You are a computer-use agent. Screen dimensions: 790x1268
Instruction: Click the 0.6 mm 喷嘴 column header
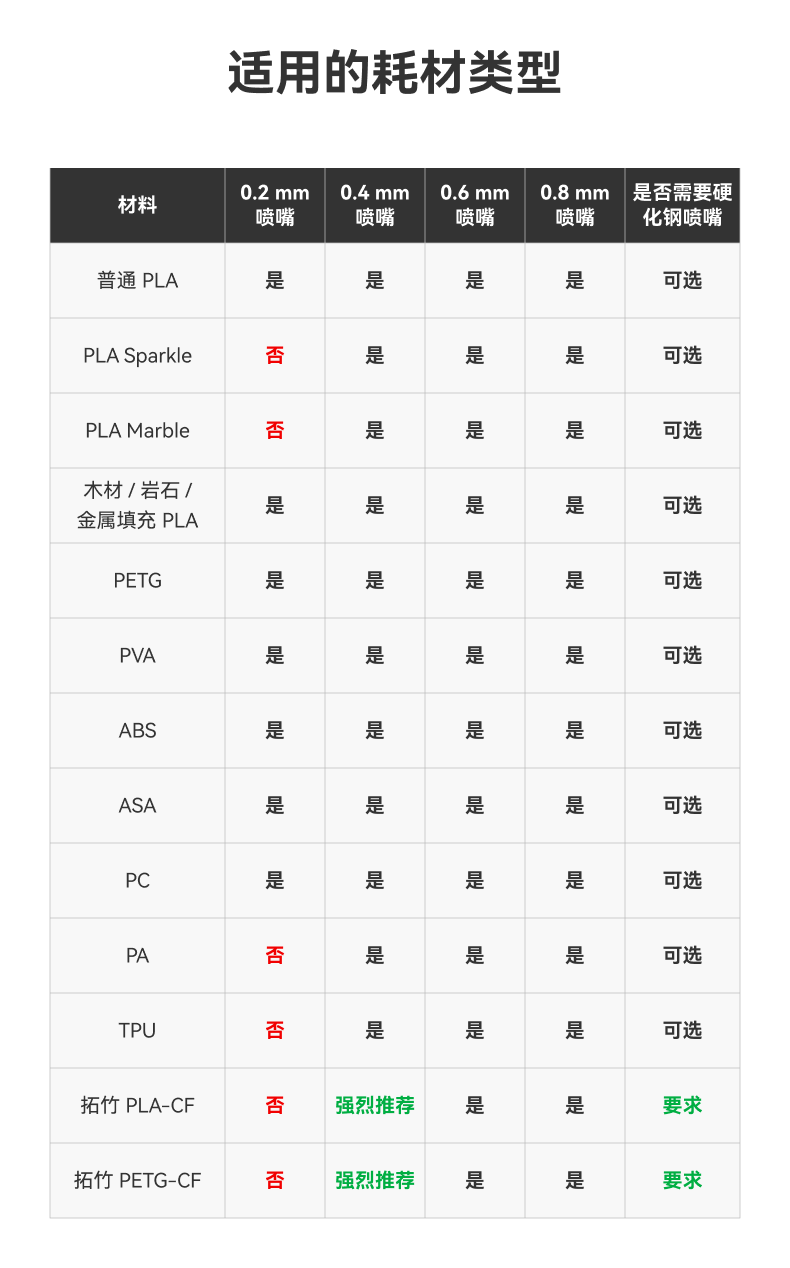click(475, 205)
